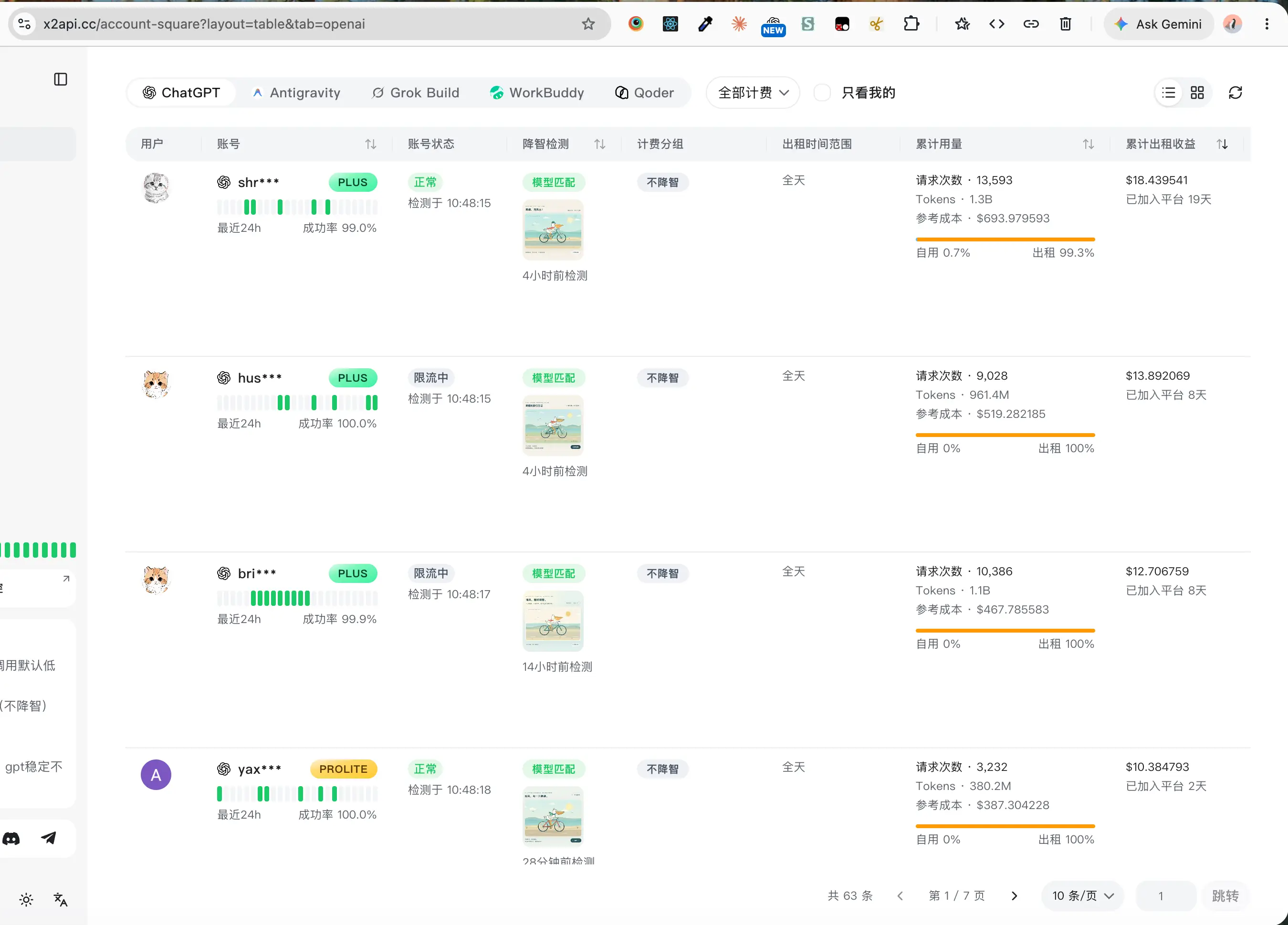Collapse the sidebar panel icon
Screen dimensions: 1288x925
(60, 79)
